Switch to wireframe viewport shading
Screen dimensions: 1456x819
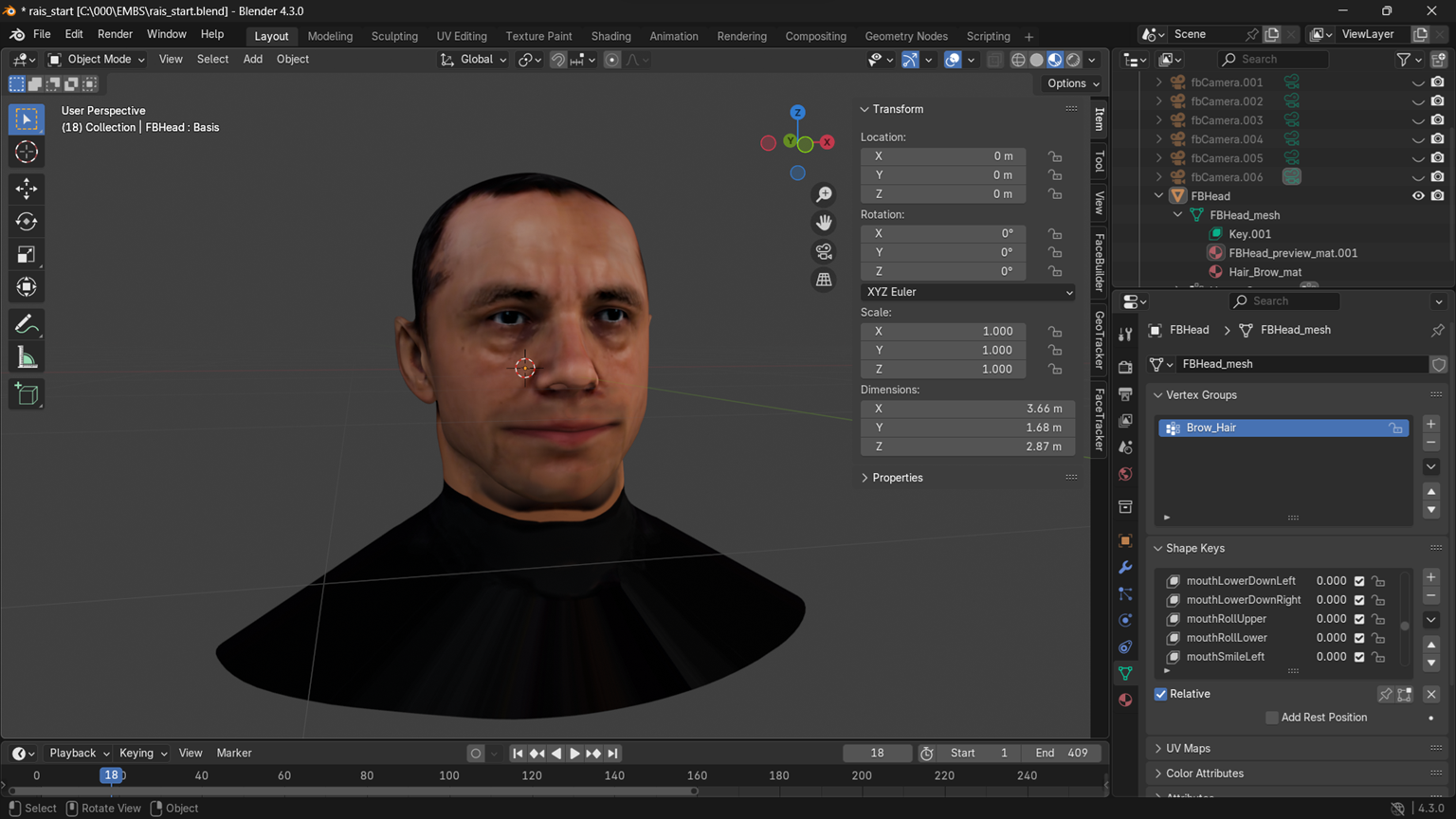click(x=1018, y=60)
